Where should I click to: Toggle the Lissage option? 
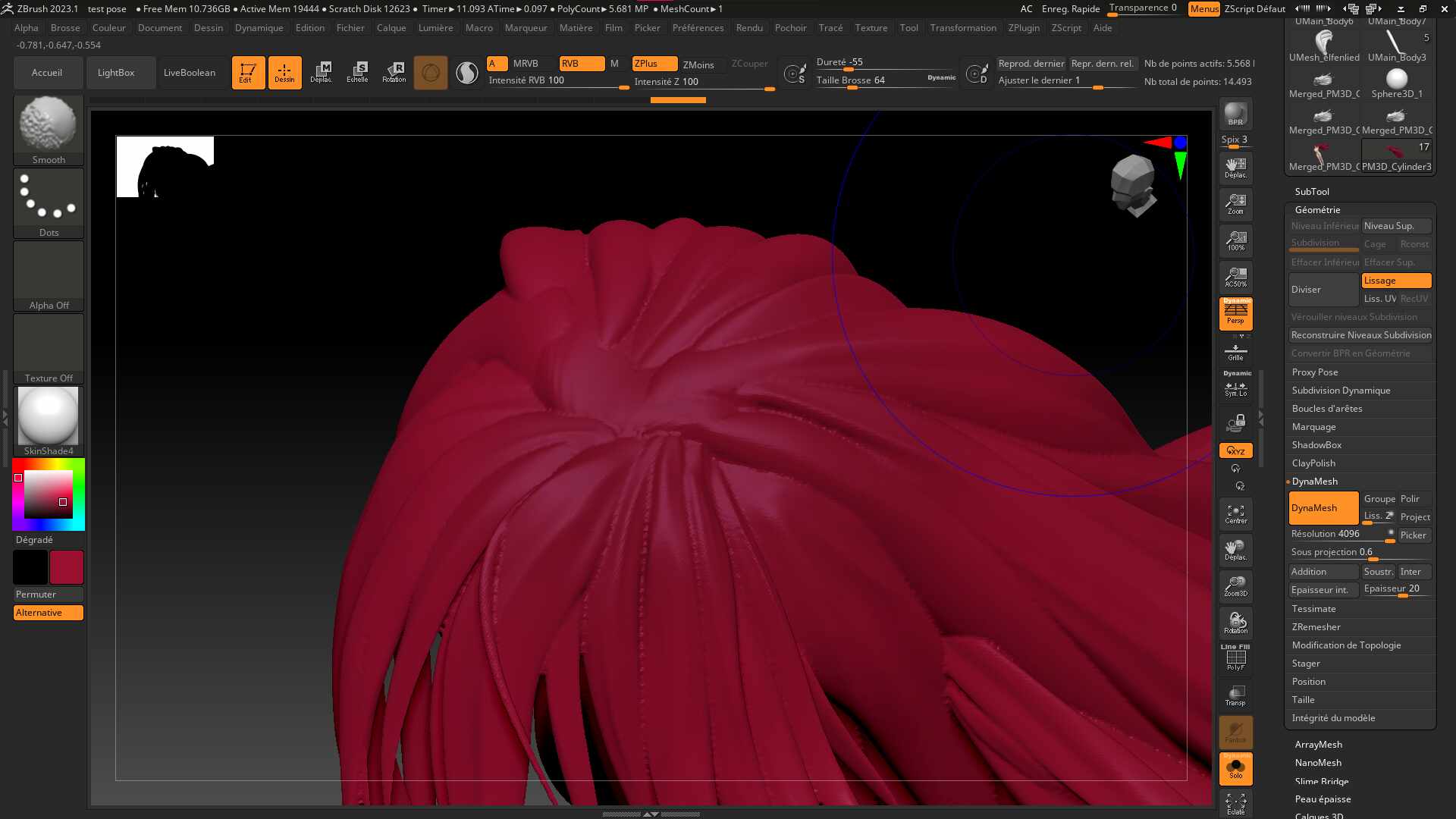(1396, 281)
